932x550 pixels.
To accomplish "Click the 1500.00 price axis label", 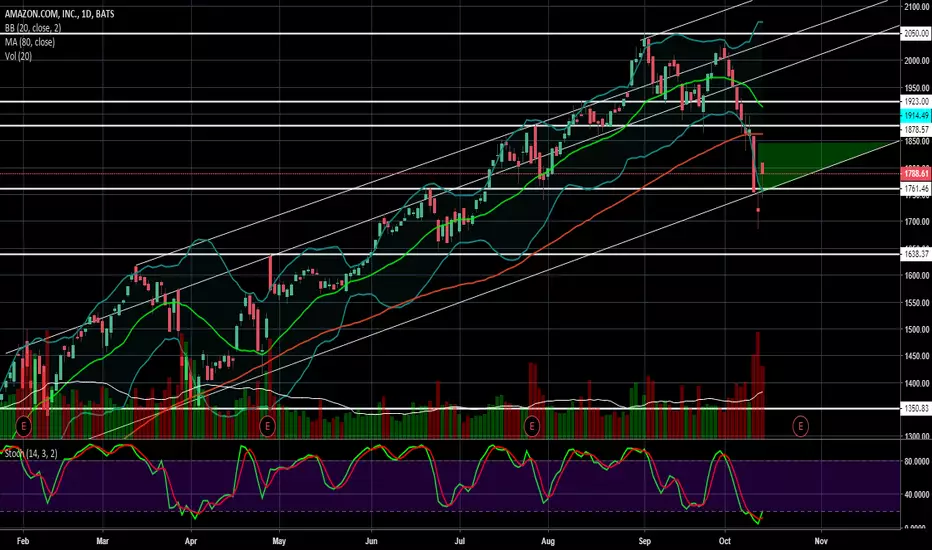I will [x=917, y=329].
